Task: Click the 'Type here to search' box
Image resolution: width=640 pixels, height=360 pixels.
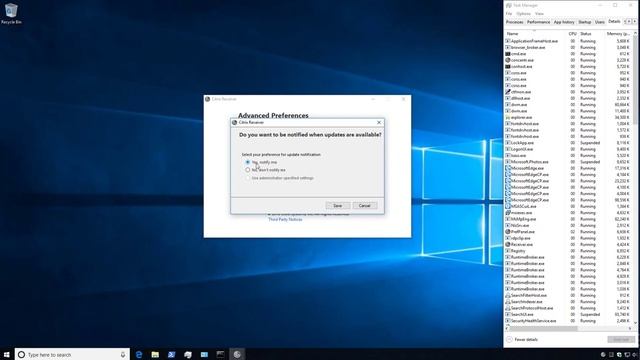Action: click(72, 354)
